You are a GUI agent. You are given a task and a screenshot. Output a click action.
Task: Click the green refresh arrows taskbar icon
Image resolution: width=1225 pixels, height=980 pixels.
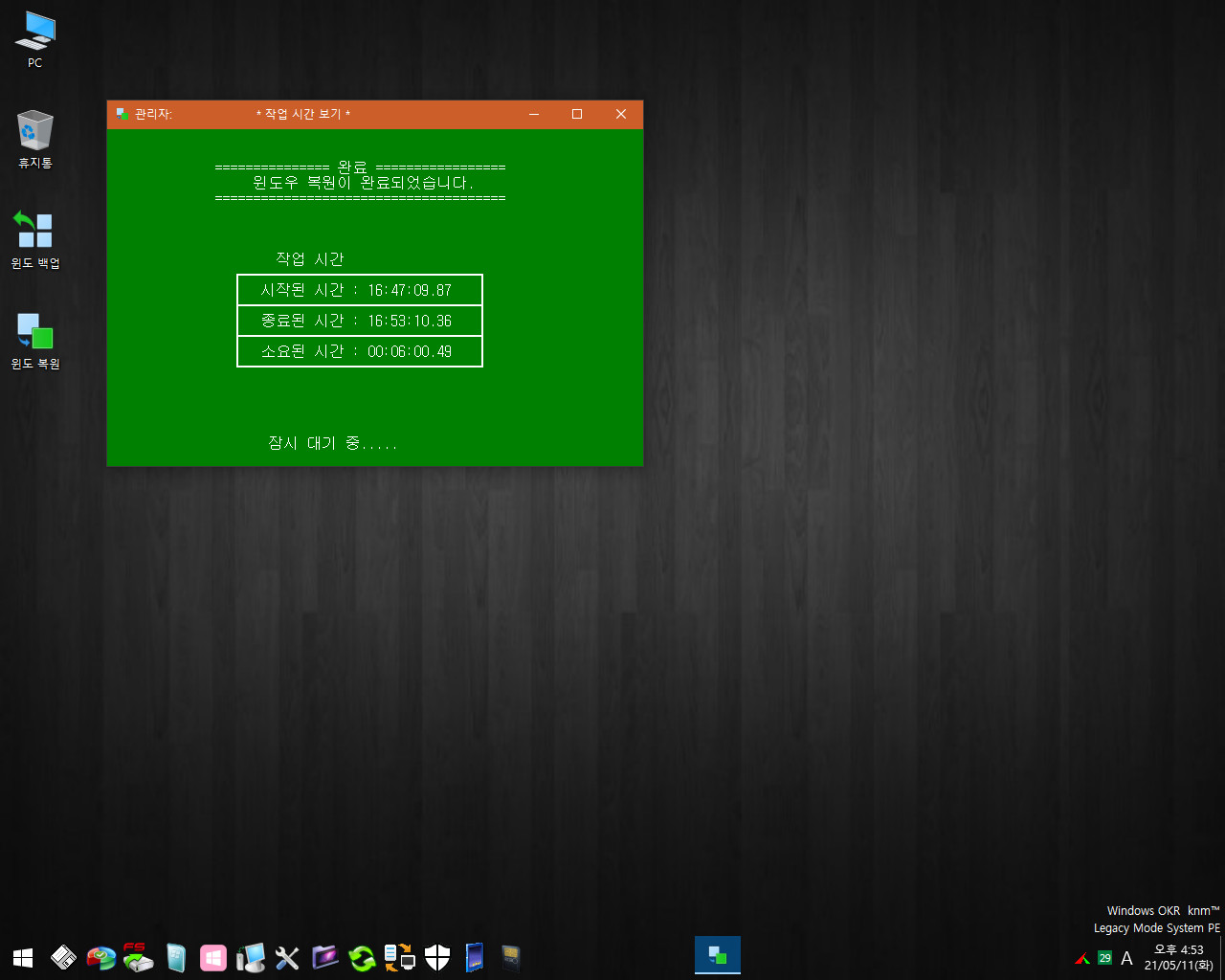[x=362, y=957]
